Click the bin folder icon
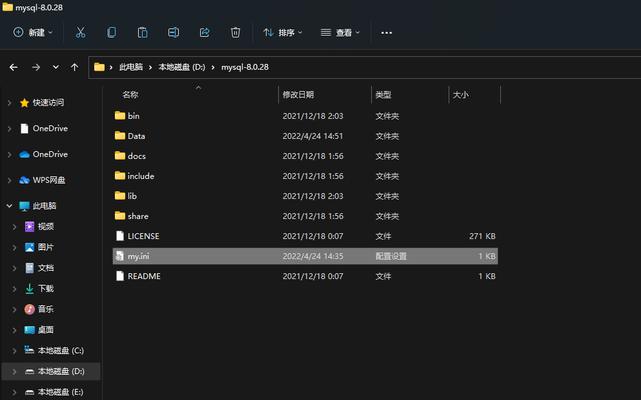 click(120, 116)
